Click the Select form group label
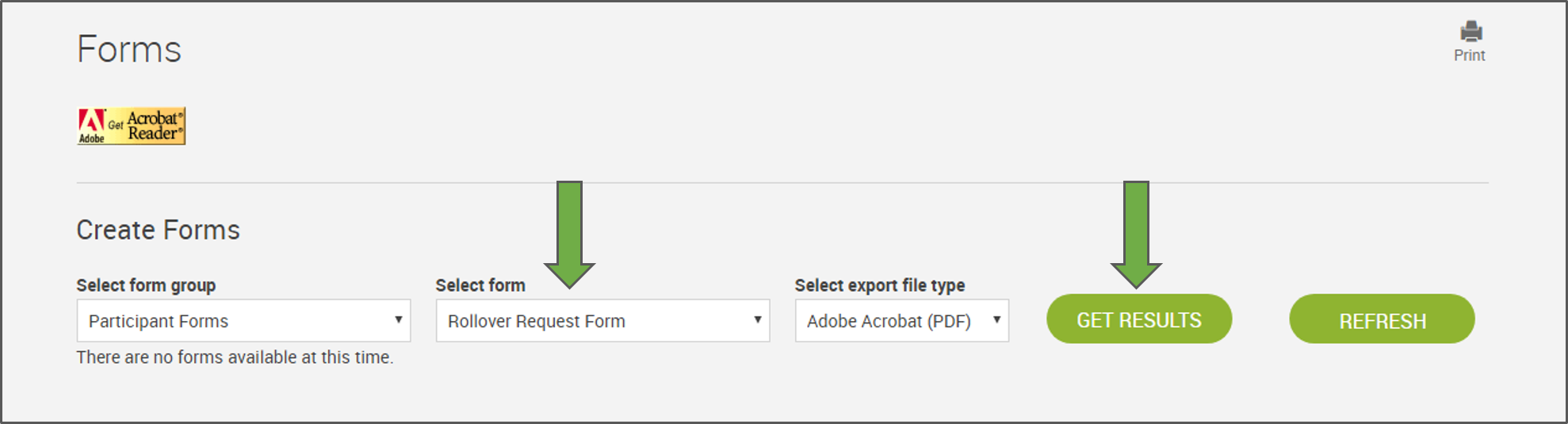 (146, 285)
